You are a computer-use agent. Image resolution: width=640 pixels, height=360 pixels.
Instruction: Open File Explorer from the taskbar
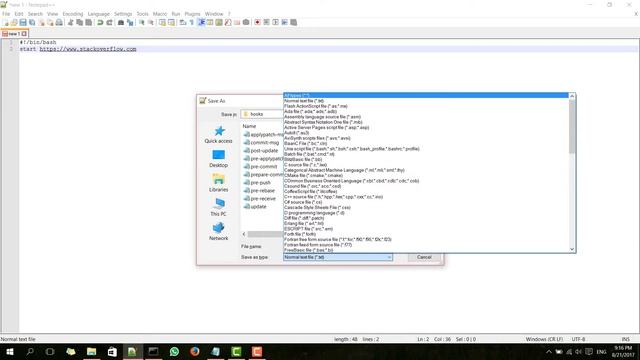(x=91, y=351)
